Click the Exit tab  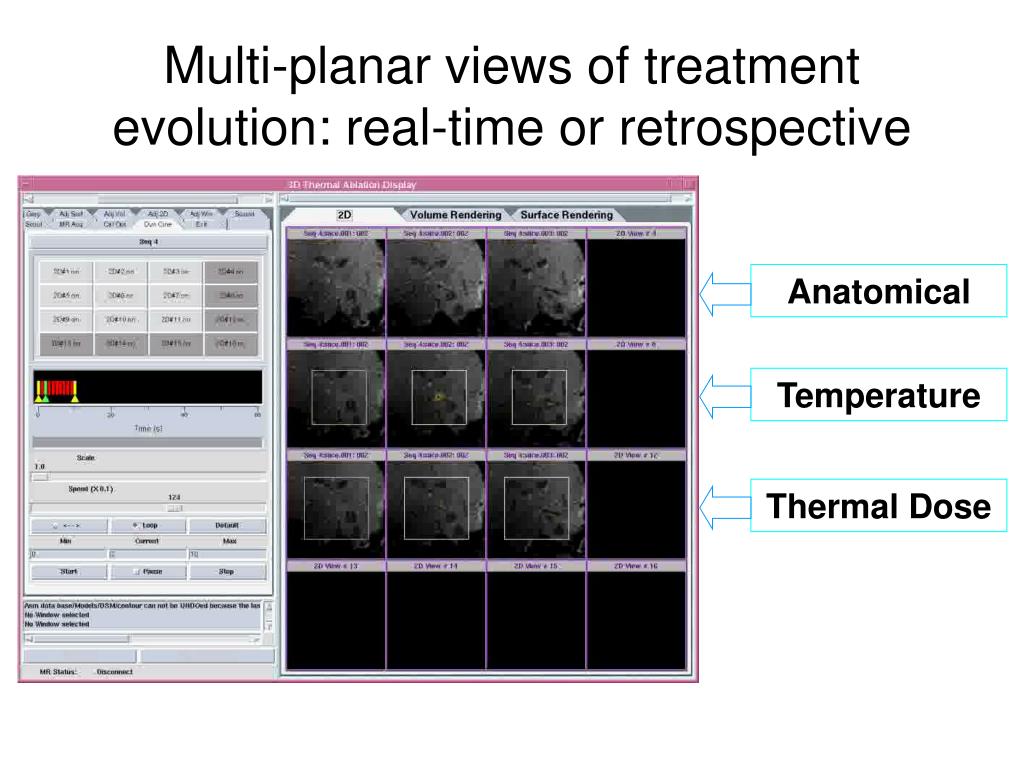coord(201,224)
